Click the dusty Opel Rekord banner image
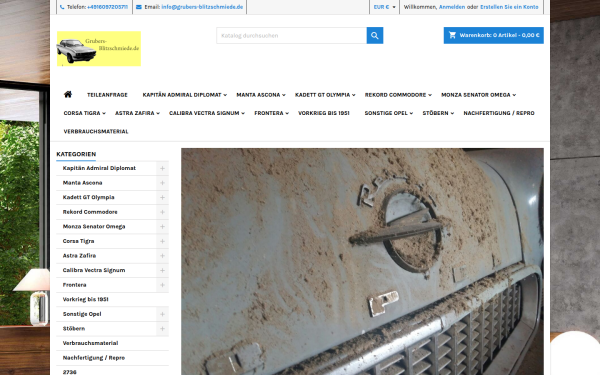 [x=362, y=261]
